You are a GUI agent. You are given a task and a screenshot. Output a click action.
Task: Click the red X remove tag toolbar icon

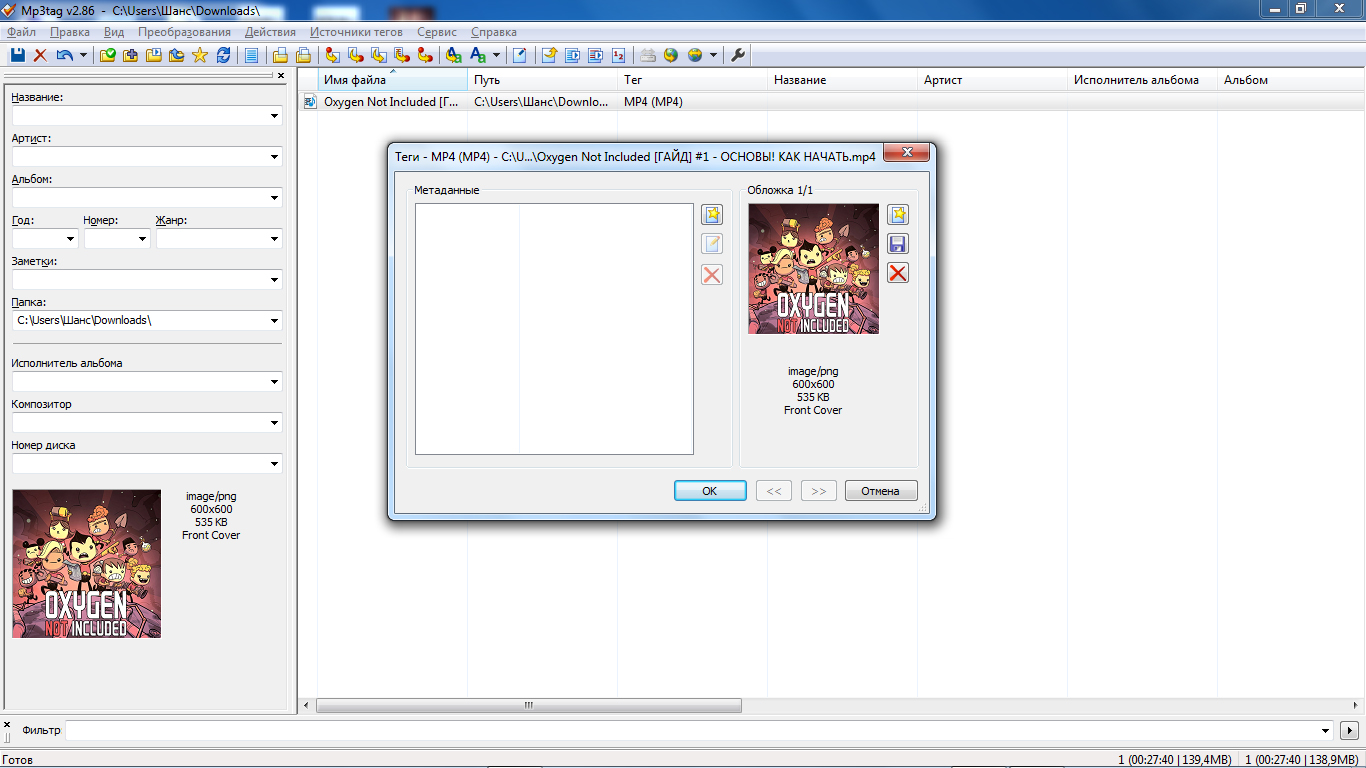point(41,55)
